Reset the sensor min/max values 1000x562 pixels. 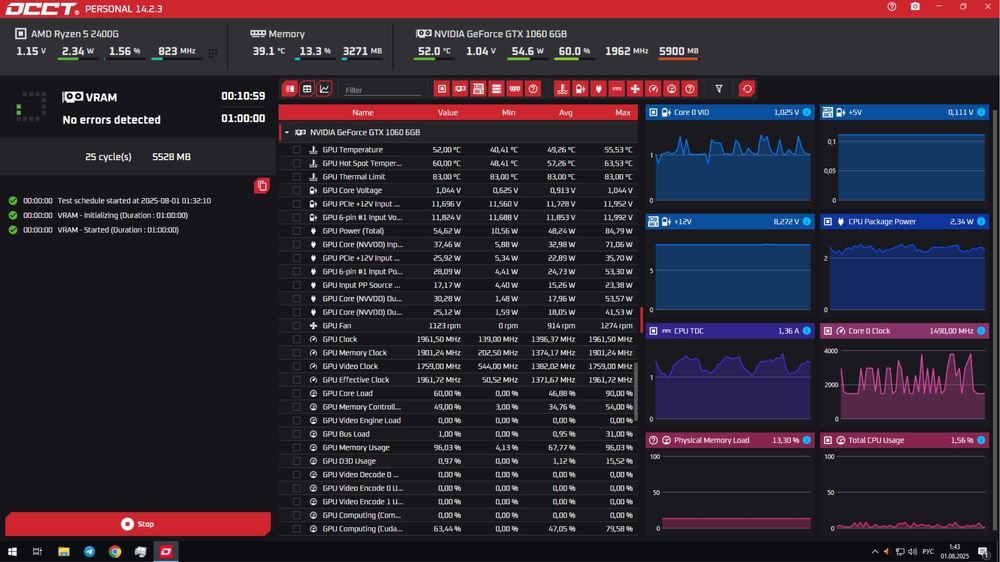tap(747, 89)
